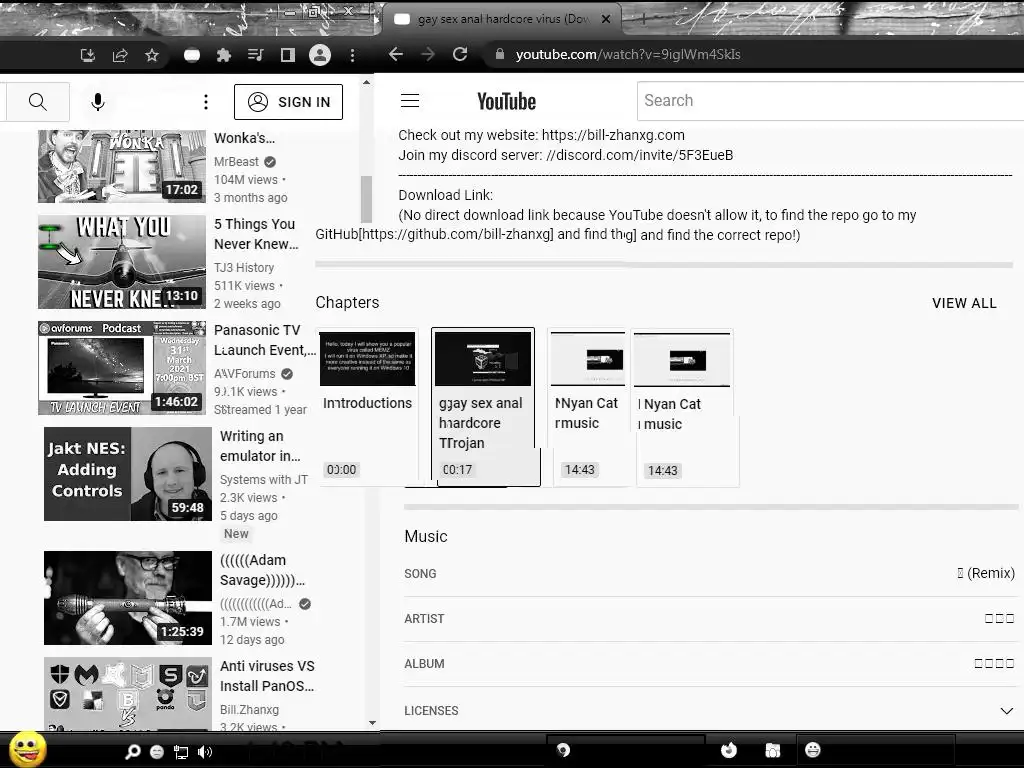The height and width of the screenshot is (768, 1024).
Task: Click the YouTube Search input field
Action: click(x=830, y=101)
